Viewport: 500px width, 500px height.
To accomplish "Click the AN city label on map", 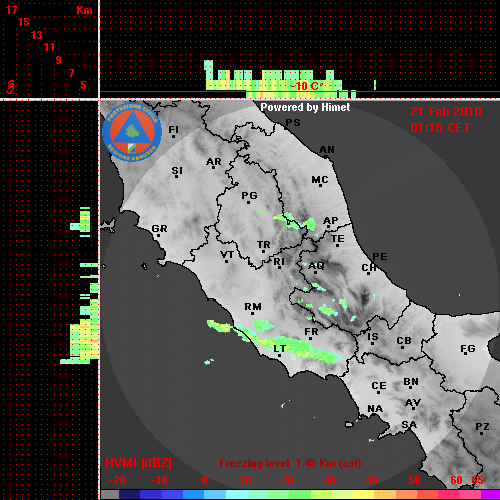I will [x=327, y=150].
